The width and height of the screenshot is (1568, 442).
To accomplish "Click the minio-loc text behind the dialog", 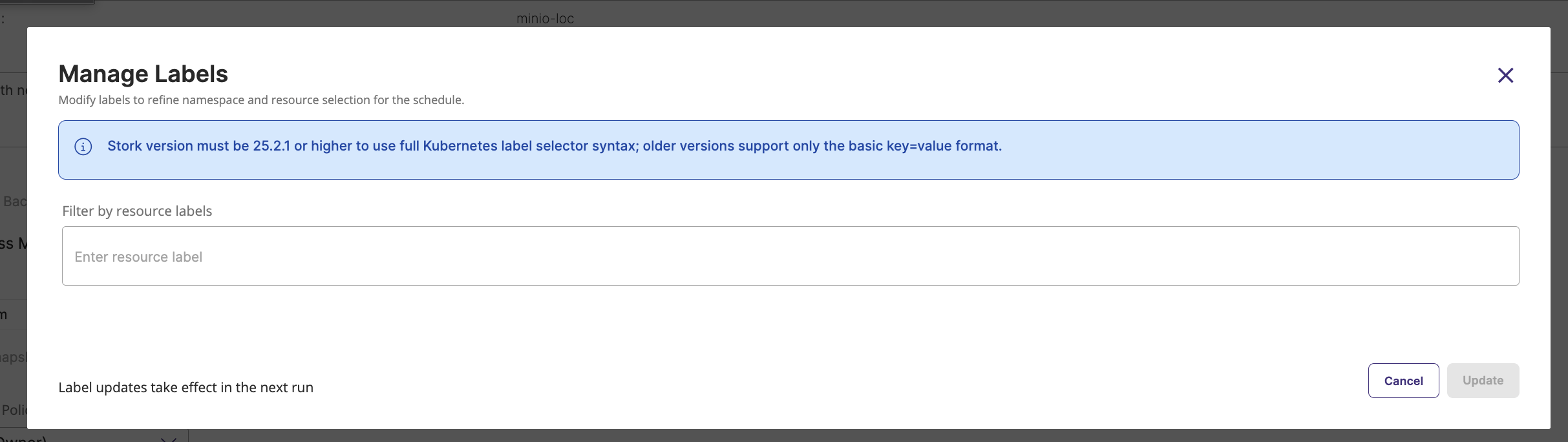I will point(545,19).
